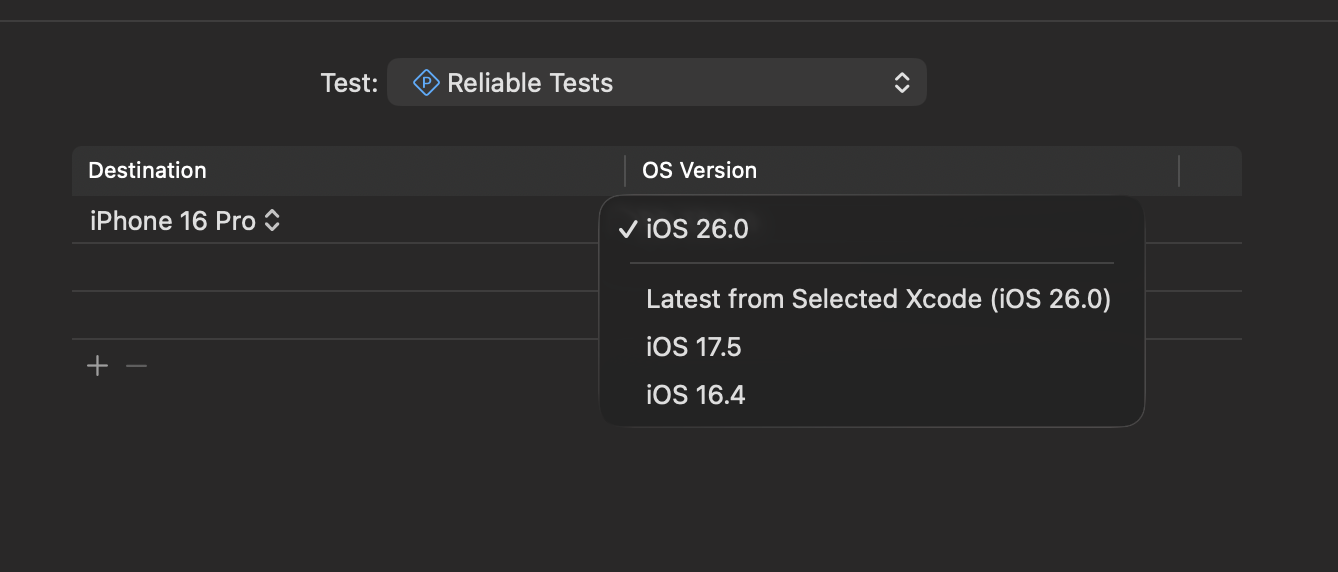Viewport: 1338px width, 572px height.
Task: Click the Destination column header
Action: [x=147, y=171]
